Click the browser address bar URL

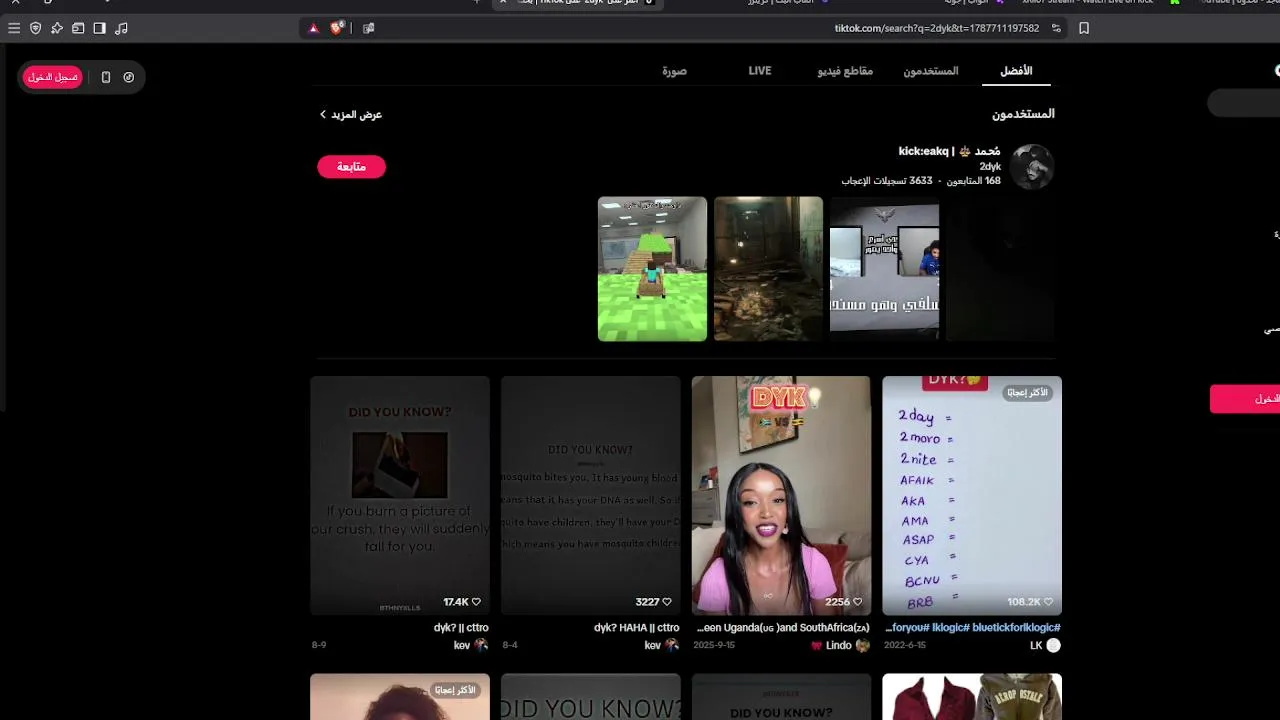point(937,28)
